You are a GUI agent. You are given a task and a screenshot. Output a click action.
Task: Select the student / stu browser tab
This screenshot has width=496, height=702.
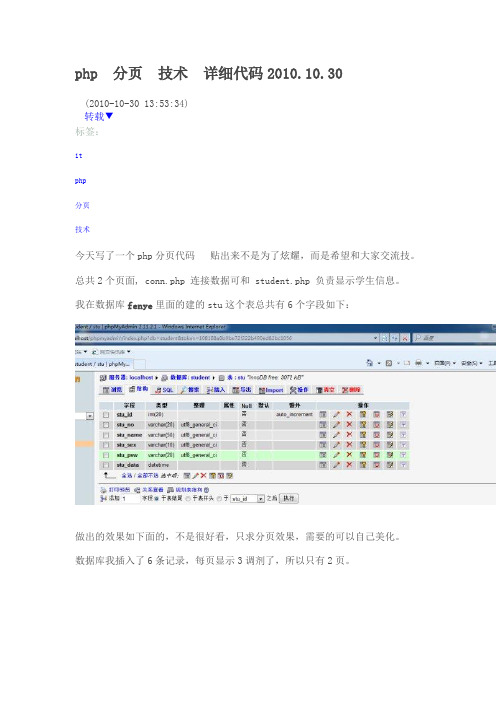tap(104, 364)
